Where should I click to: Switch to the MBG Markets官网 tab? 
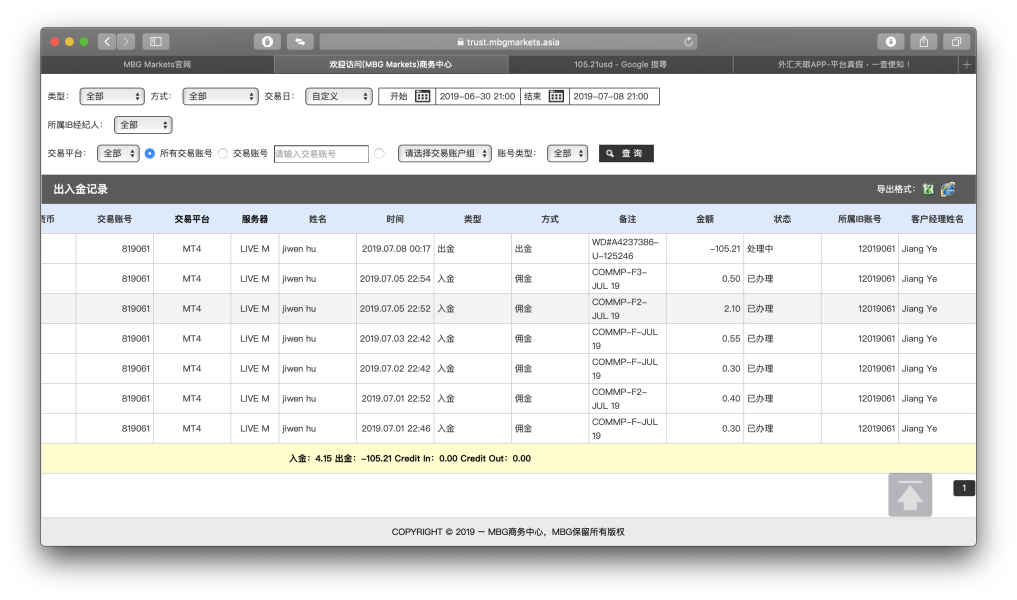[157, 64]
